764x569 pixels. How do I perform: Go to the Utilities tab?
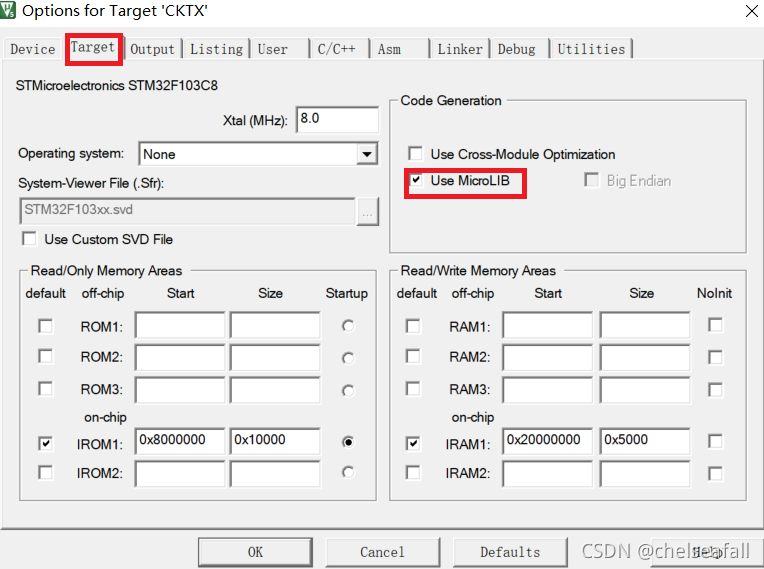pyautogui.click(x=591, y=49)
